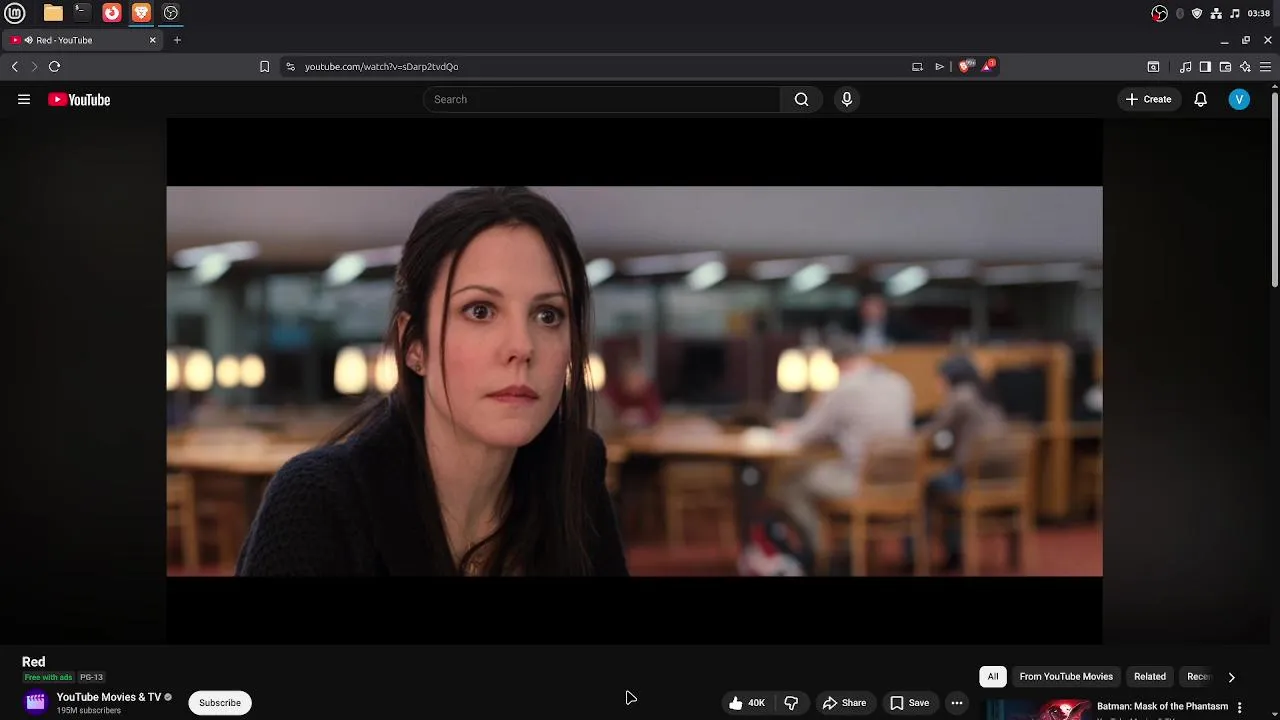Click the Free with ads badge

click(48, 677)
